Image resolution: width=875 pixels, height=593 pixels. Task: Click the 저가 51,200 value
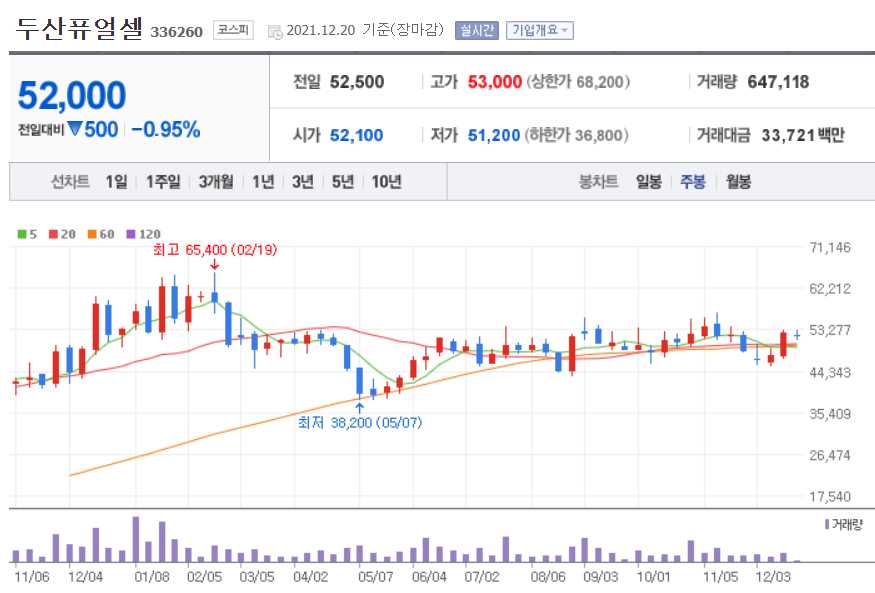click(494, 135)
